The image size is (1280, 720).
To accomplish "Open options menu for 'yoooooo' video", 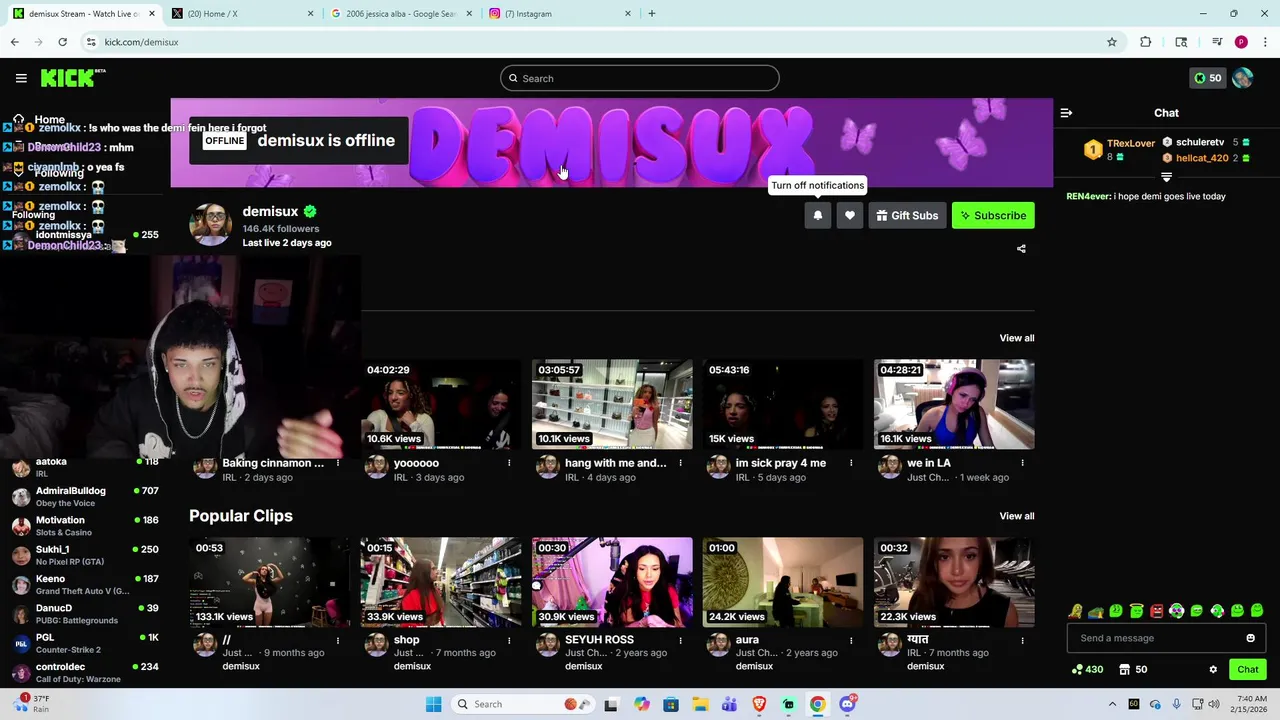I will pyautogui.click(x=509, y=463).
